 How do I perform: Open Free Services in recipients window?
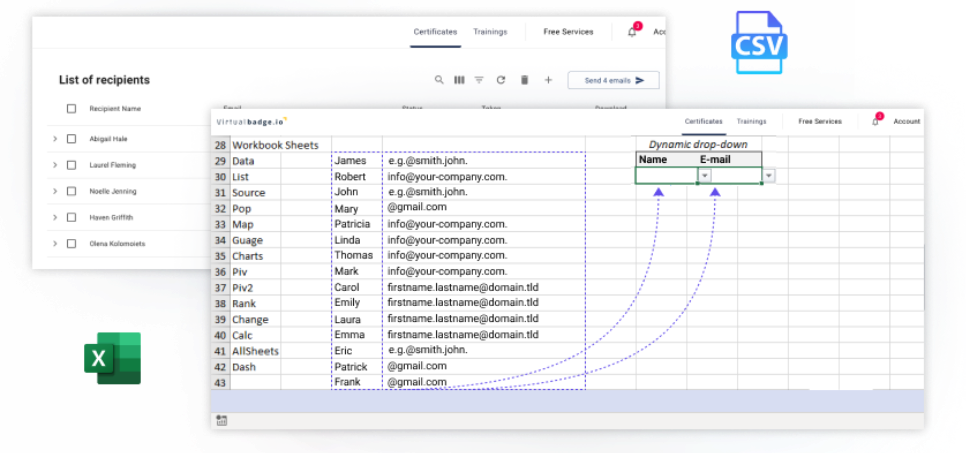click(568, 32)
